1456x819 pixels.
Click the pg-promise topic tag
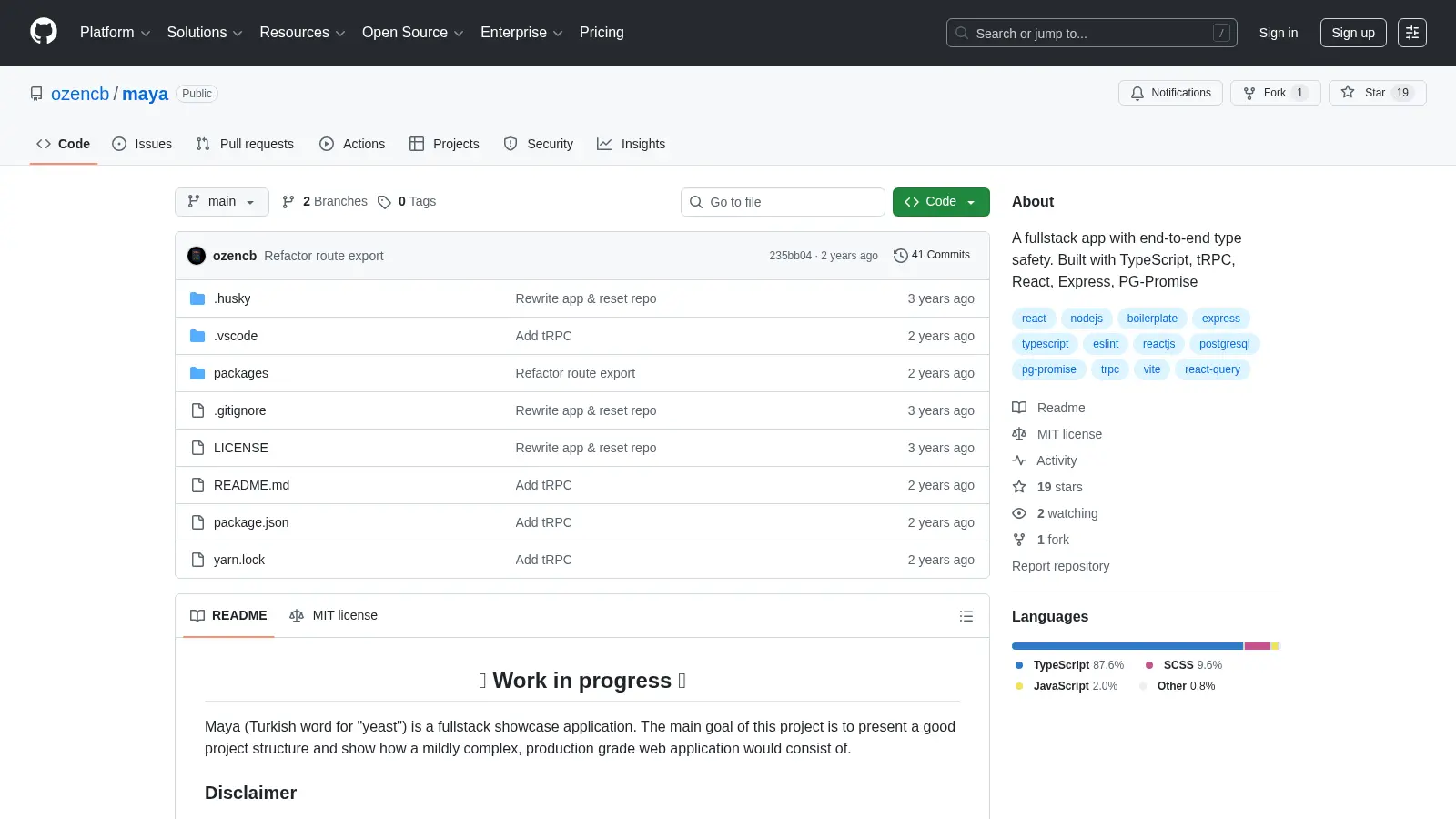1049,369
